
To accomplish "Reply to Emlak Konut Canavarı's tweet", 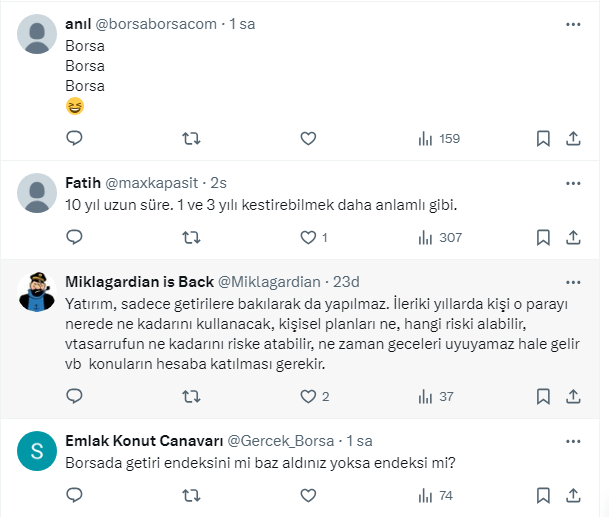I will point(74,495).
